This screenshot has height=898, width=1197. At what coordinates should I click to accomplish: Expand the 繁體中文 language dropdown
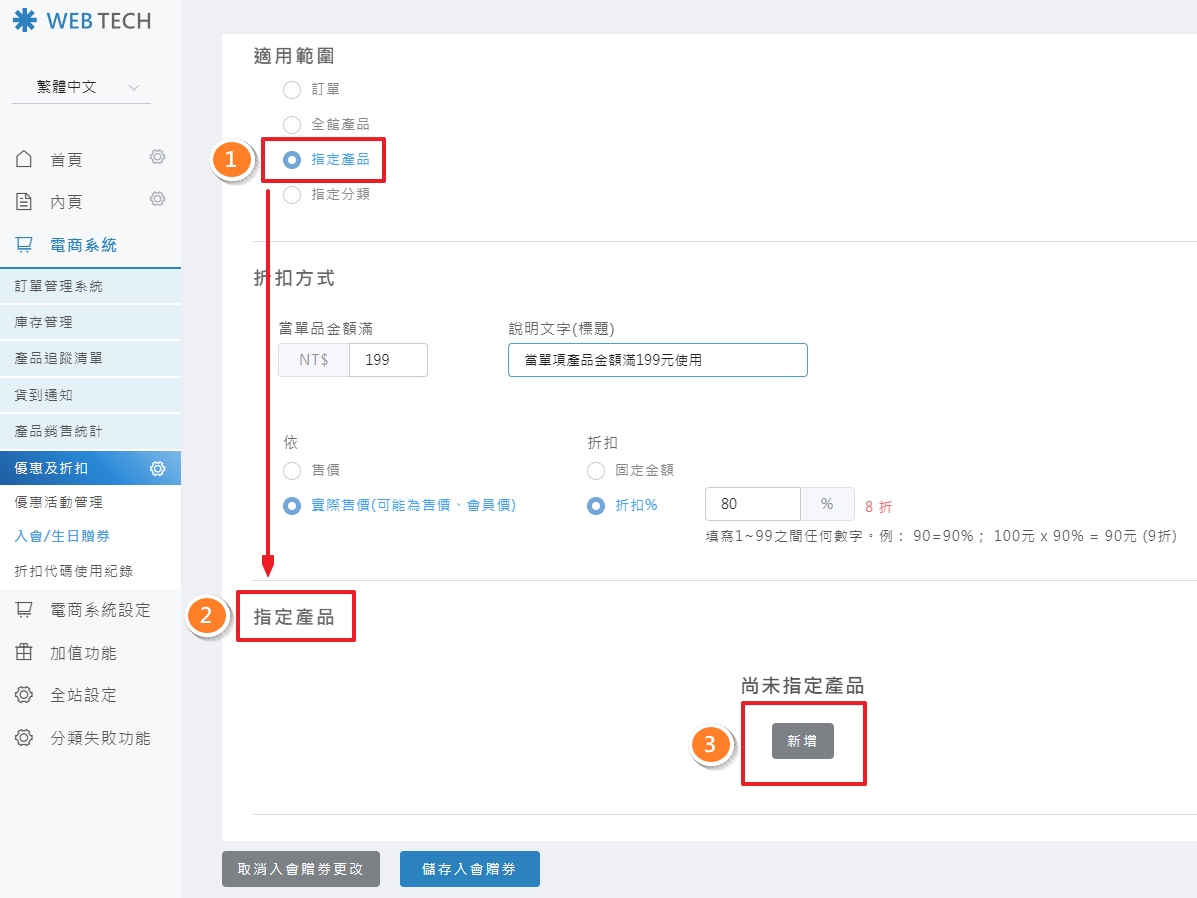81,88
